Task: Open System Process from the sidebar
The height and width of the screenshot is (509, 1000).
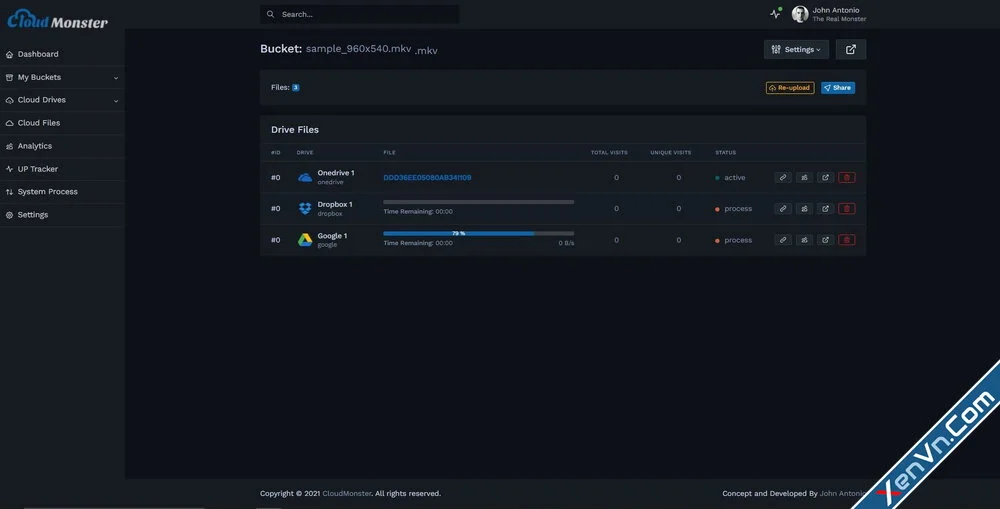Action: tap(47, 192)
